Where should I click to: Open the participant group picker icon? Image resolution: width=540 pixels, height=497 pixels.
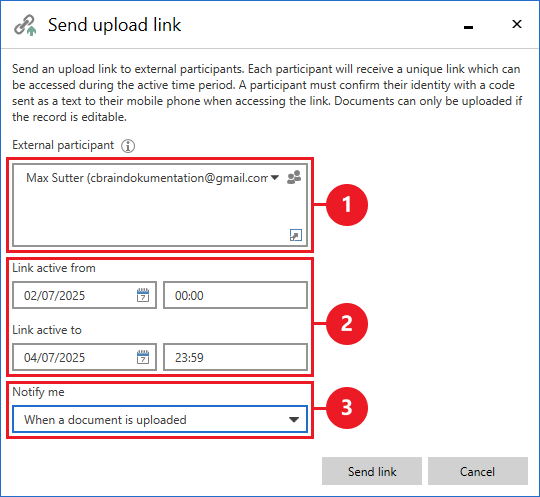click(294, 177)
